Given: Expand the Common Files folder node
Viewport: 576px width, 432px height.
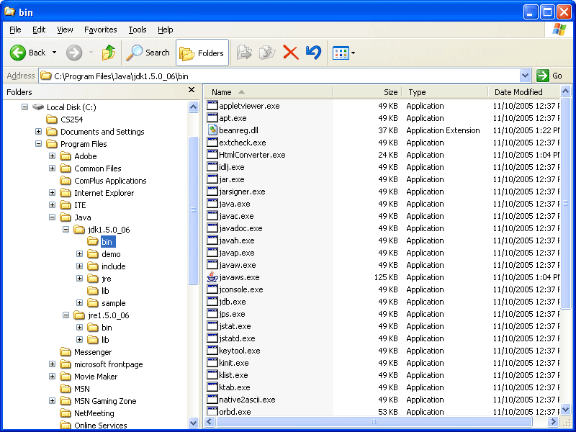Looking at the screenshot, I should [x=52, y=168].
